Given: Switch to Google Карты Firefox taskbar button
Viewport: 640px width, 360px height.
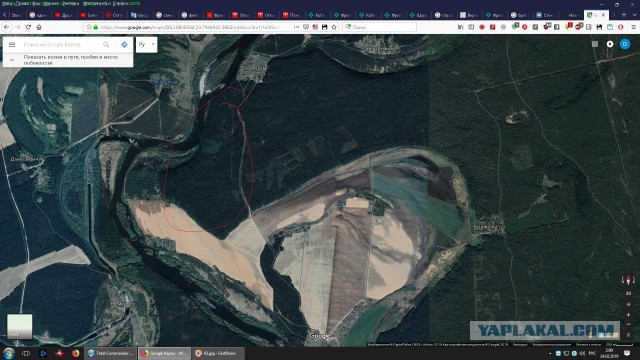Looking at the screenshot, I should coord(164,353).
